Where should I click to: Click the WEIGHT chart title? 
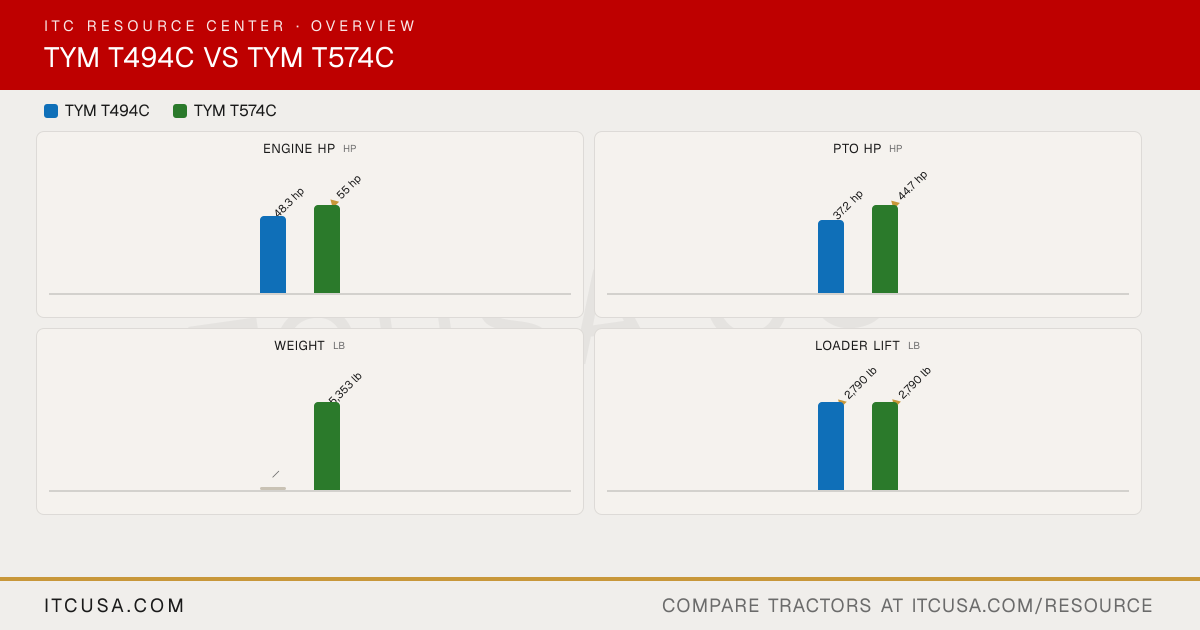[299, 346]
